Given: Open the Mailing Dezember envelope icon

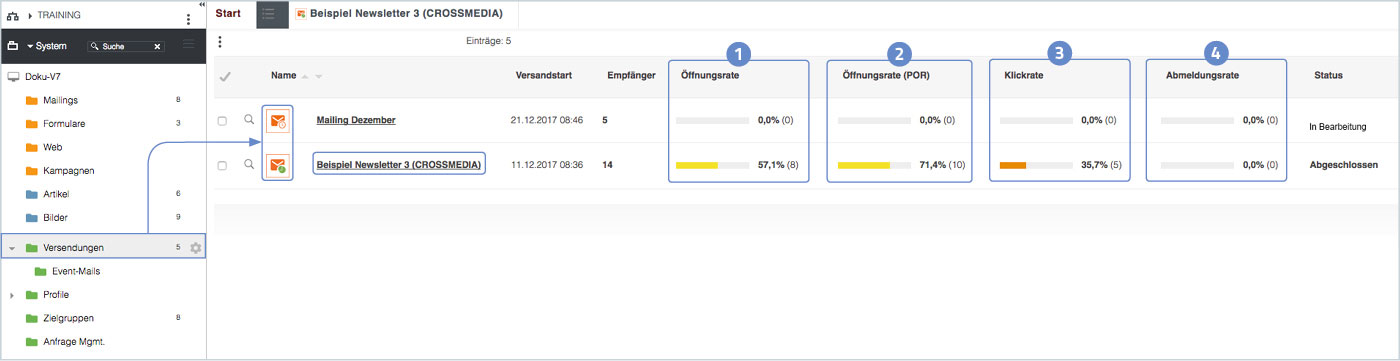Looking at the screenshot, I should click(x=277, y=121).
